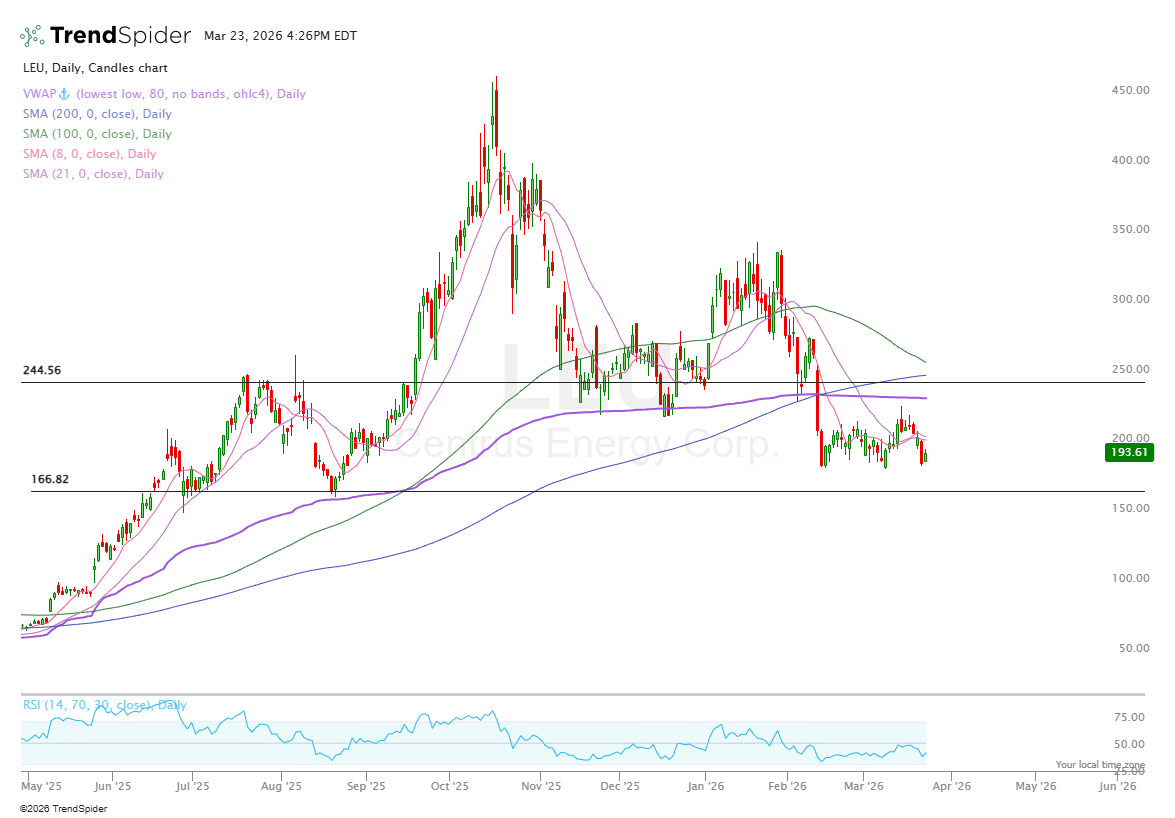The image size is (1175, 818).
Task: Click the May '26 date axis label
Action: [1036, 786]
